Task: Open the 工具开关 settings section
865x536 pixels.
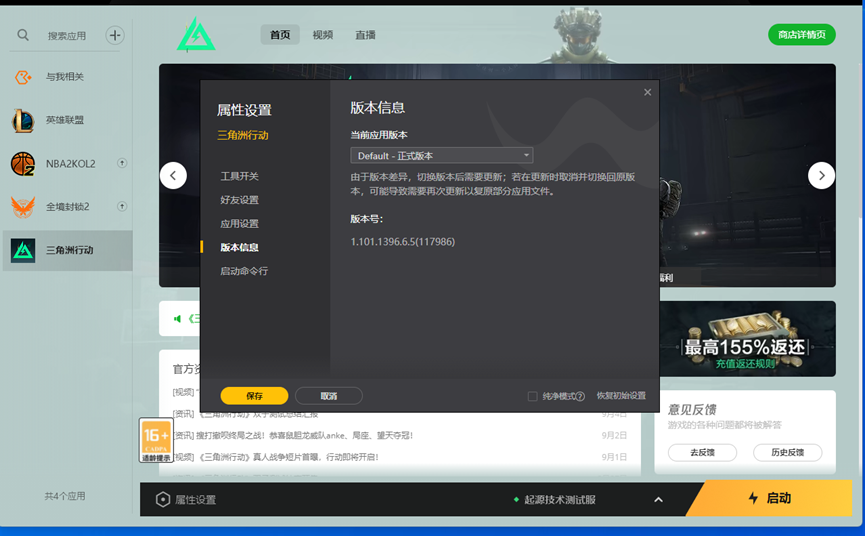Action: [x=239, y=176]
